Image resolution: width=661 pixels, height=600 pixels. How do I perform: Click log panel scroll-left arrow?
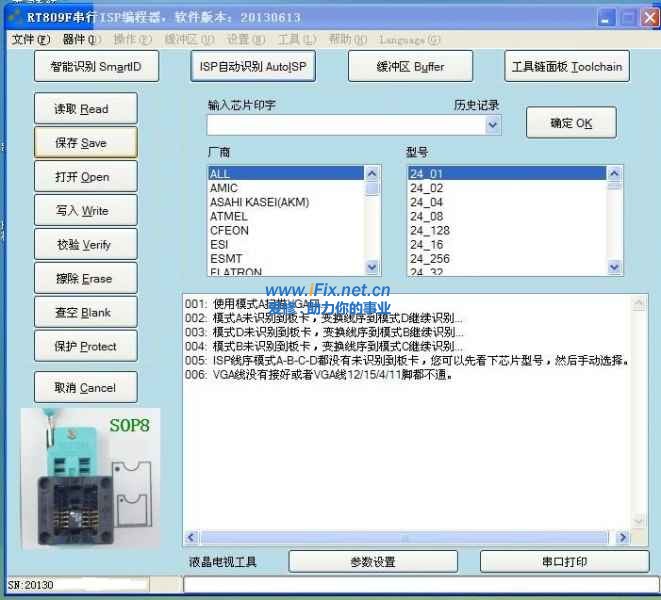pyautogui.click(x=191, y=537)
